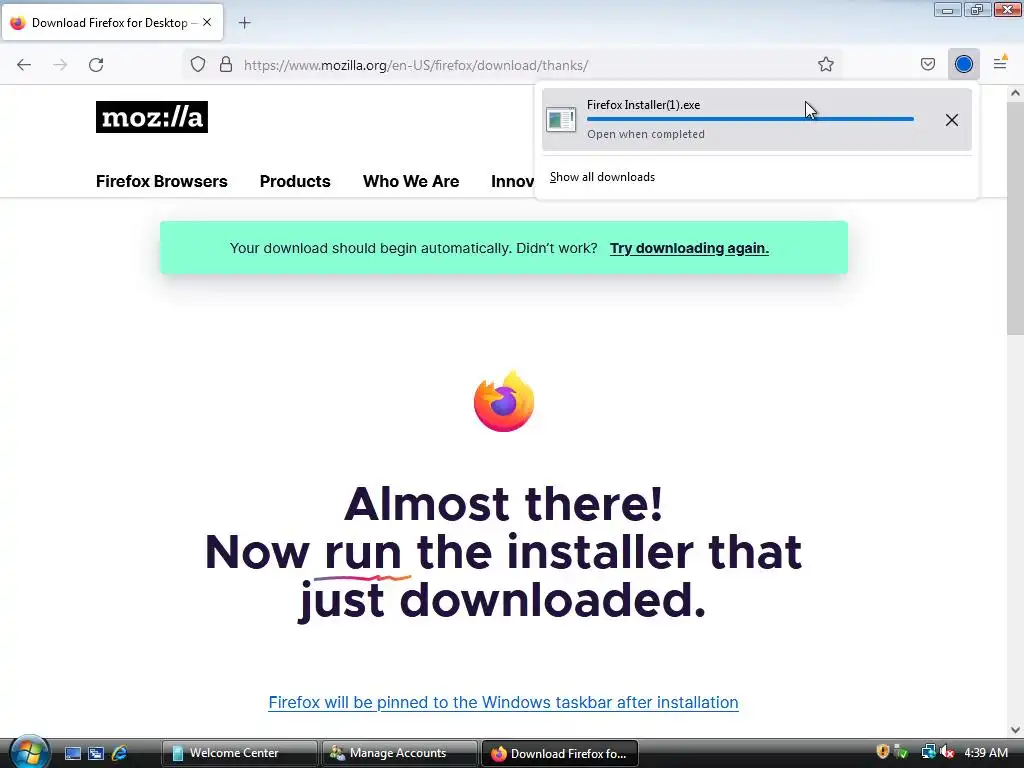
Task: Open network status tray icon
Action: click(928, 752)
